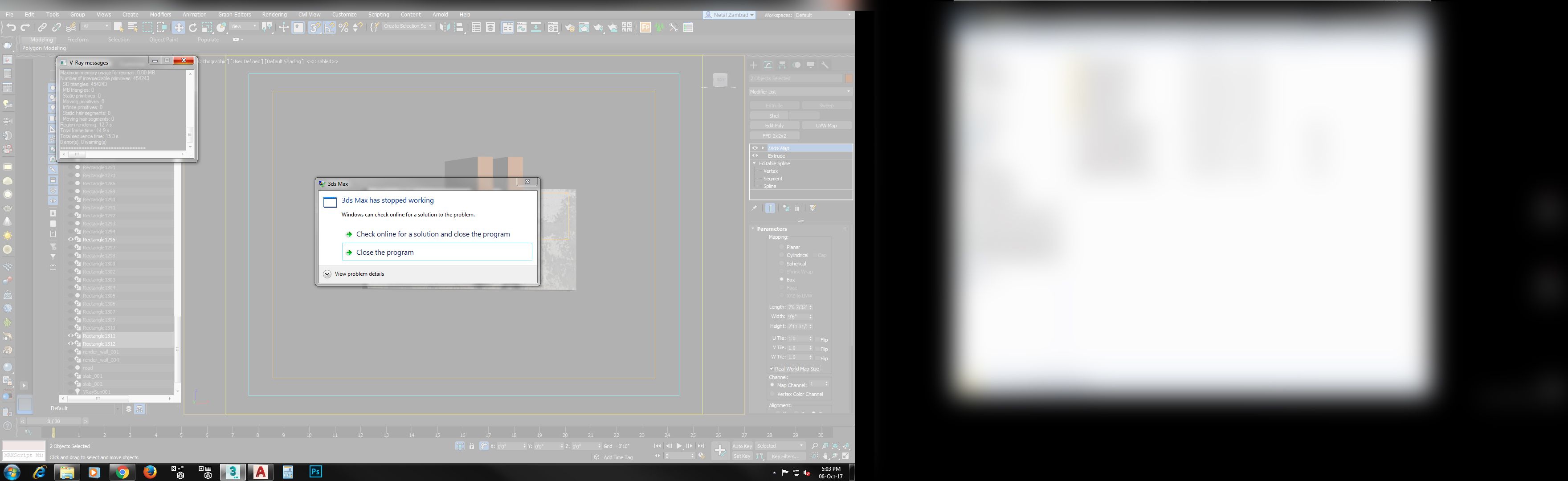
Task: Open the Mirror tool icon
Action: point(445,28)
